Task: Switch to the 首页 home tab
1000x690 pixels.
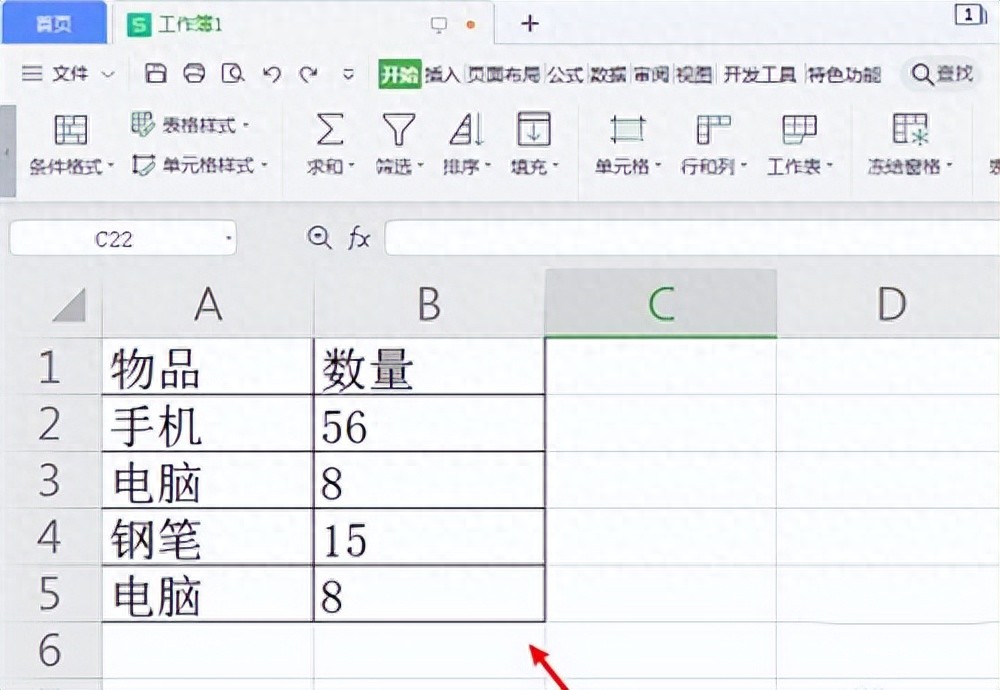Action: pyautogui.click(x=54, y=23)
